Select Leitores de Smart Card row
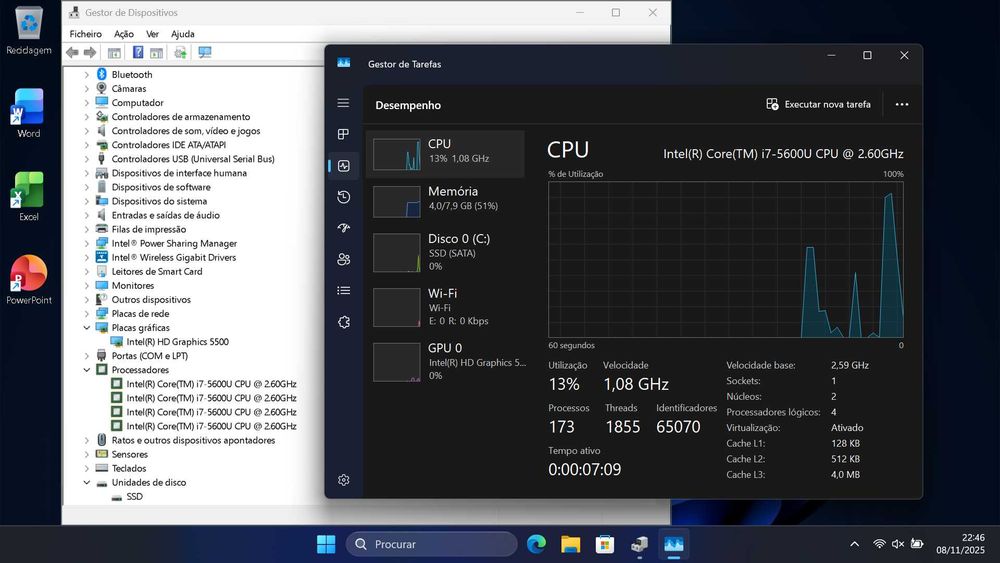The width and height of the screenshot is (1000, 563). [149, 272]
